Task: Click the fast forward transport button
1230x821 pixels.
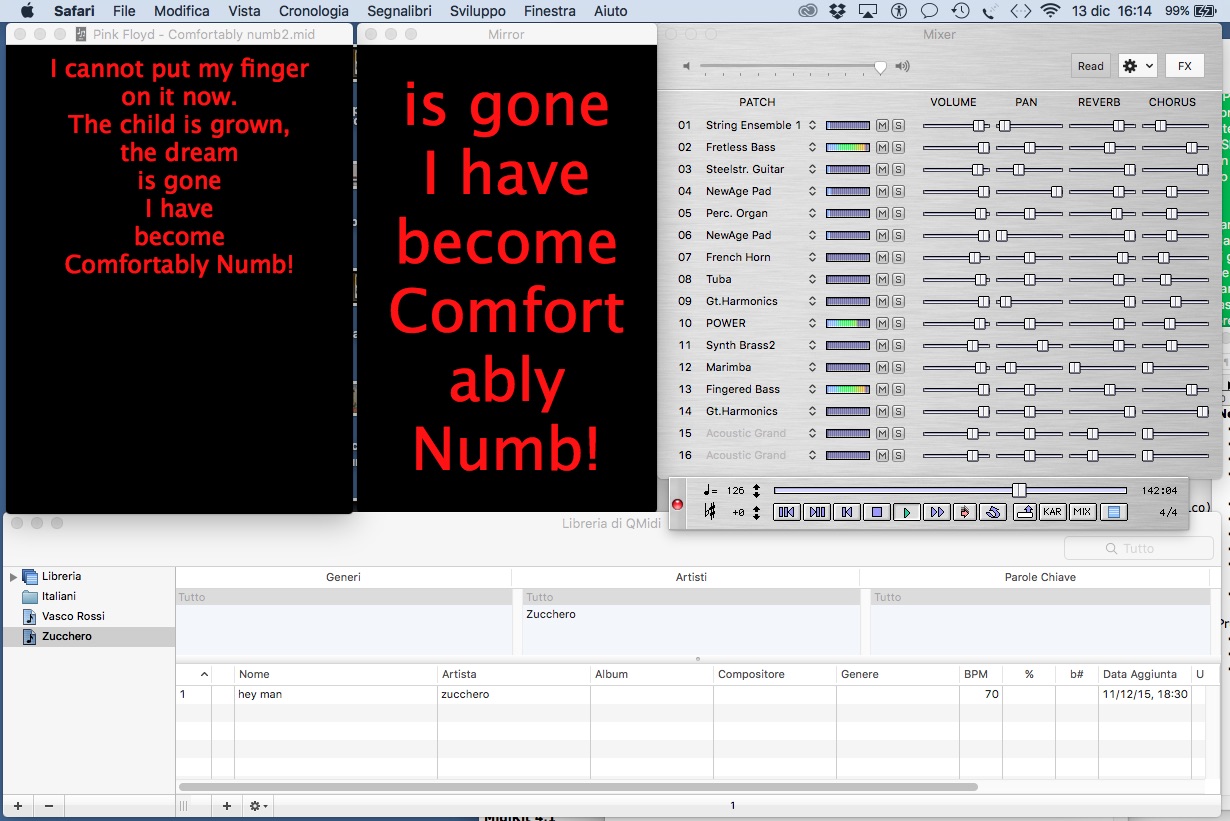Action: click(x=937, y=512)
